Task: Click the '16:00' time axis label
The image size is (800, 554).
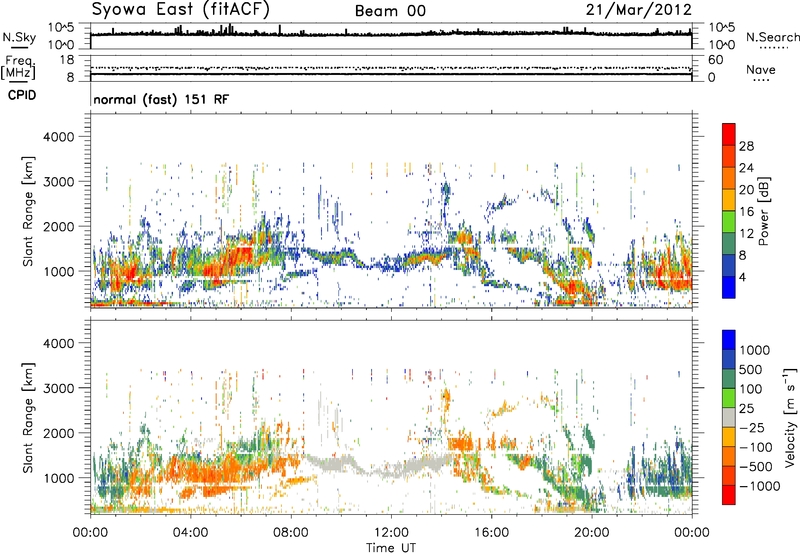Action: click(491, 532)
